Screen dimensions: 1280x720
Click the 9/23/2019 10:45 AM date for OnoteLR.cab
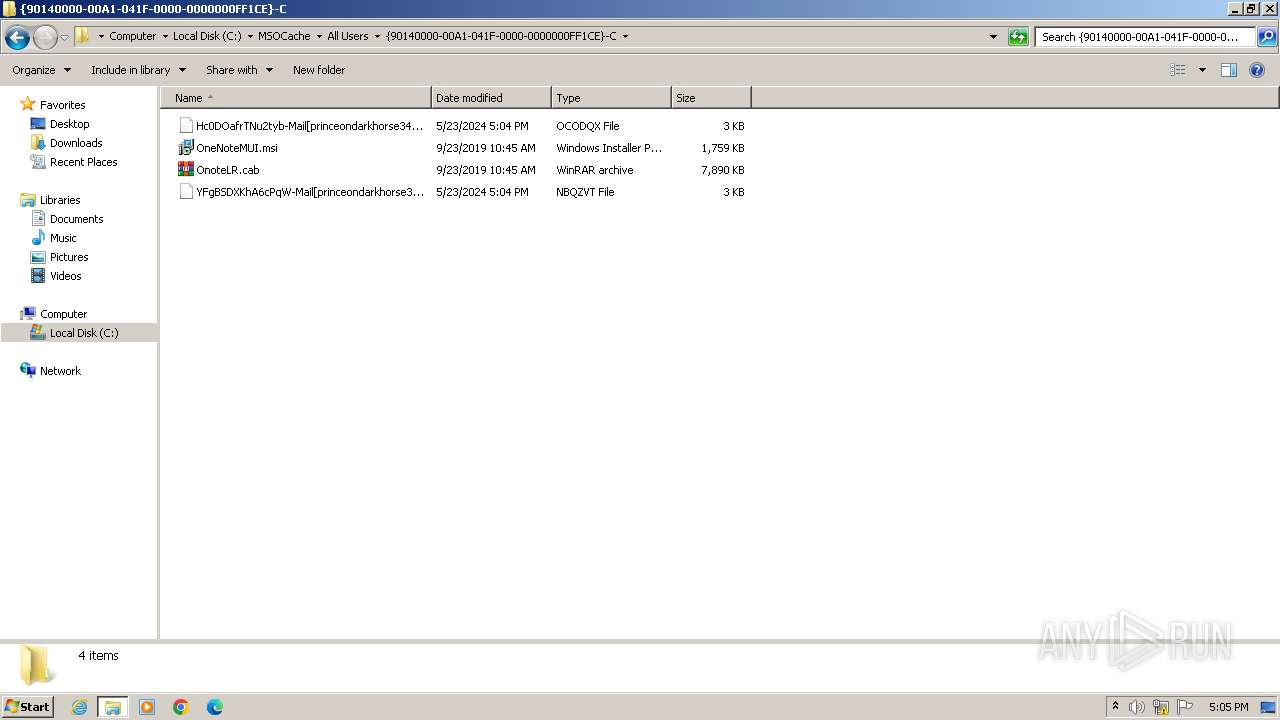[486, 170]
